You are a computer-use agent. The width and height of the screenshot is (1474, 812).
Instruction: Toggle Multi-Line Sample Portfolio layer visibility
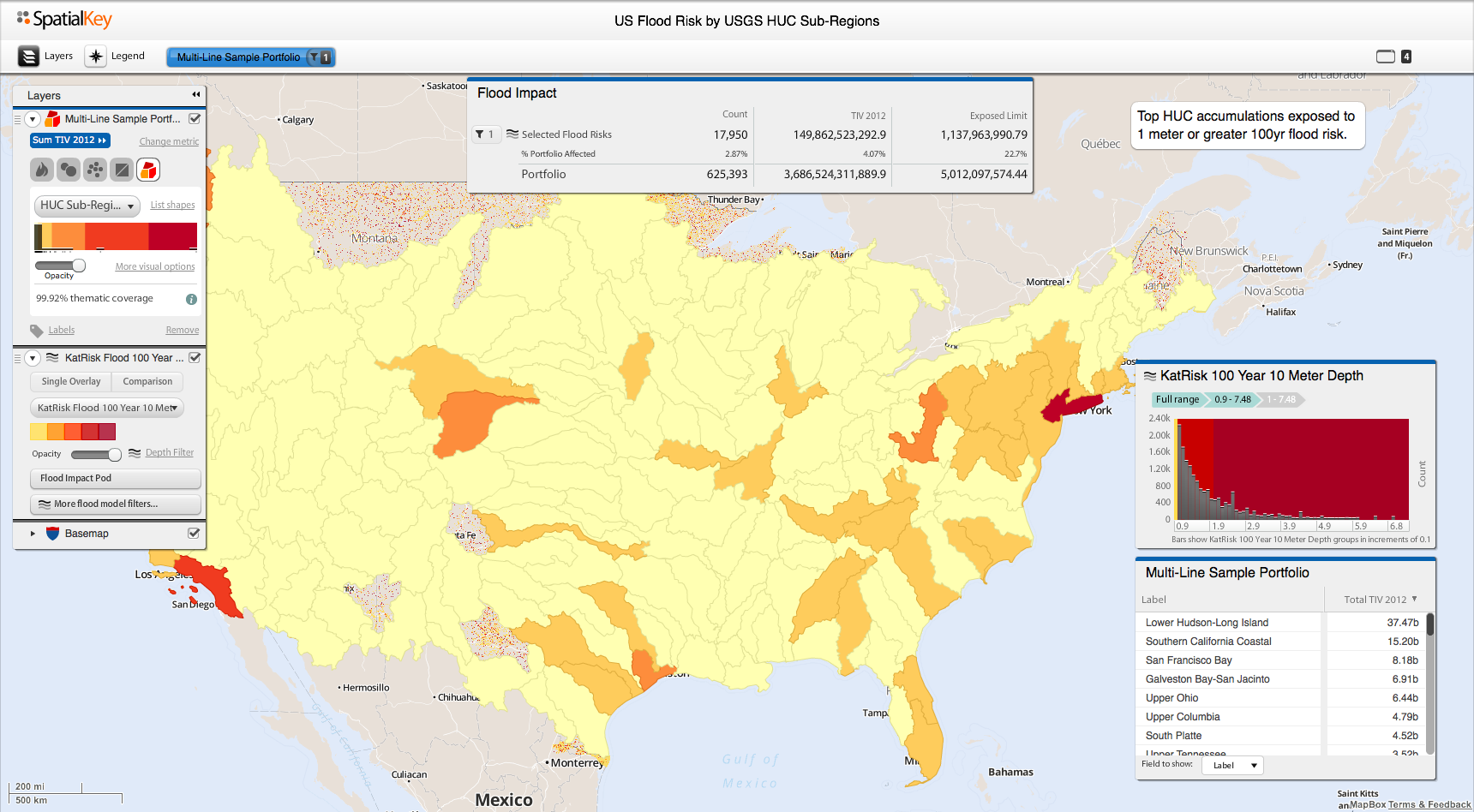pos(195,119)
